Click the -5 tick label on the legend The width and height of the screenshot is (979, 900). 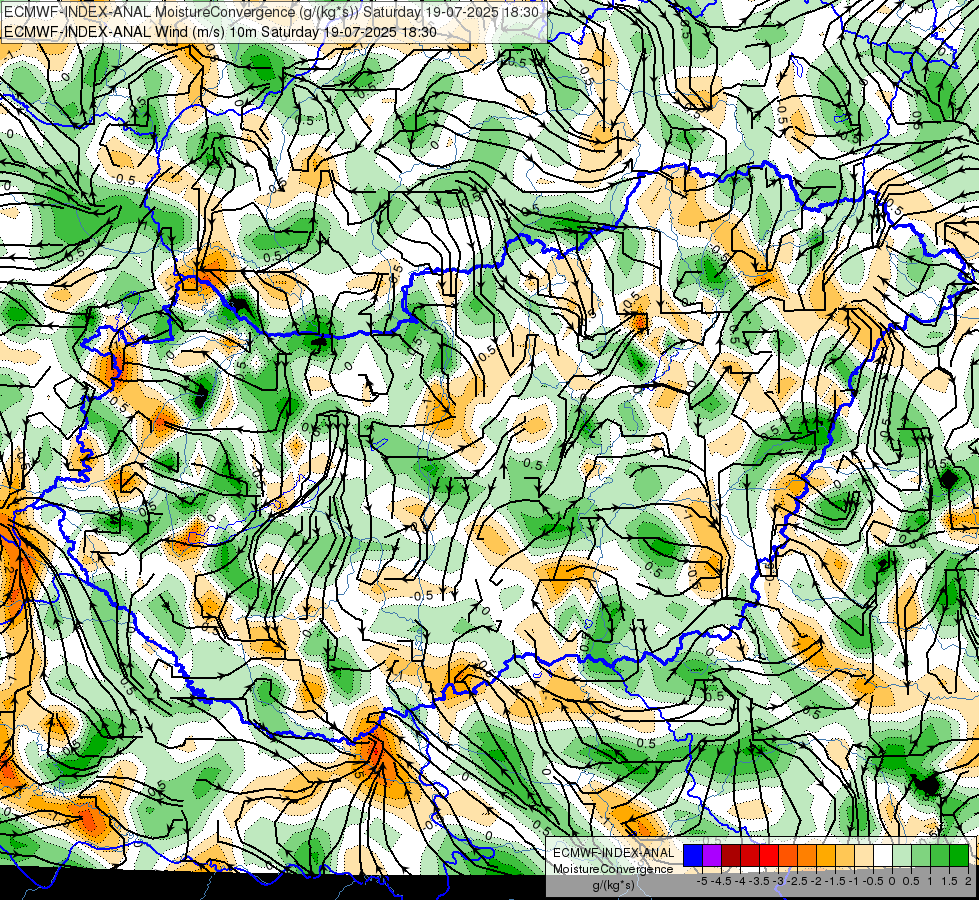702,881
